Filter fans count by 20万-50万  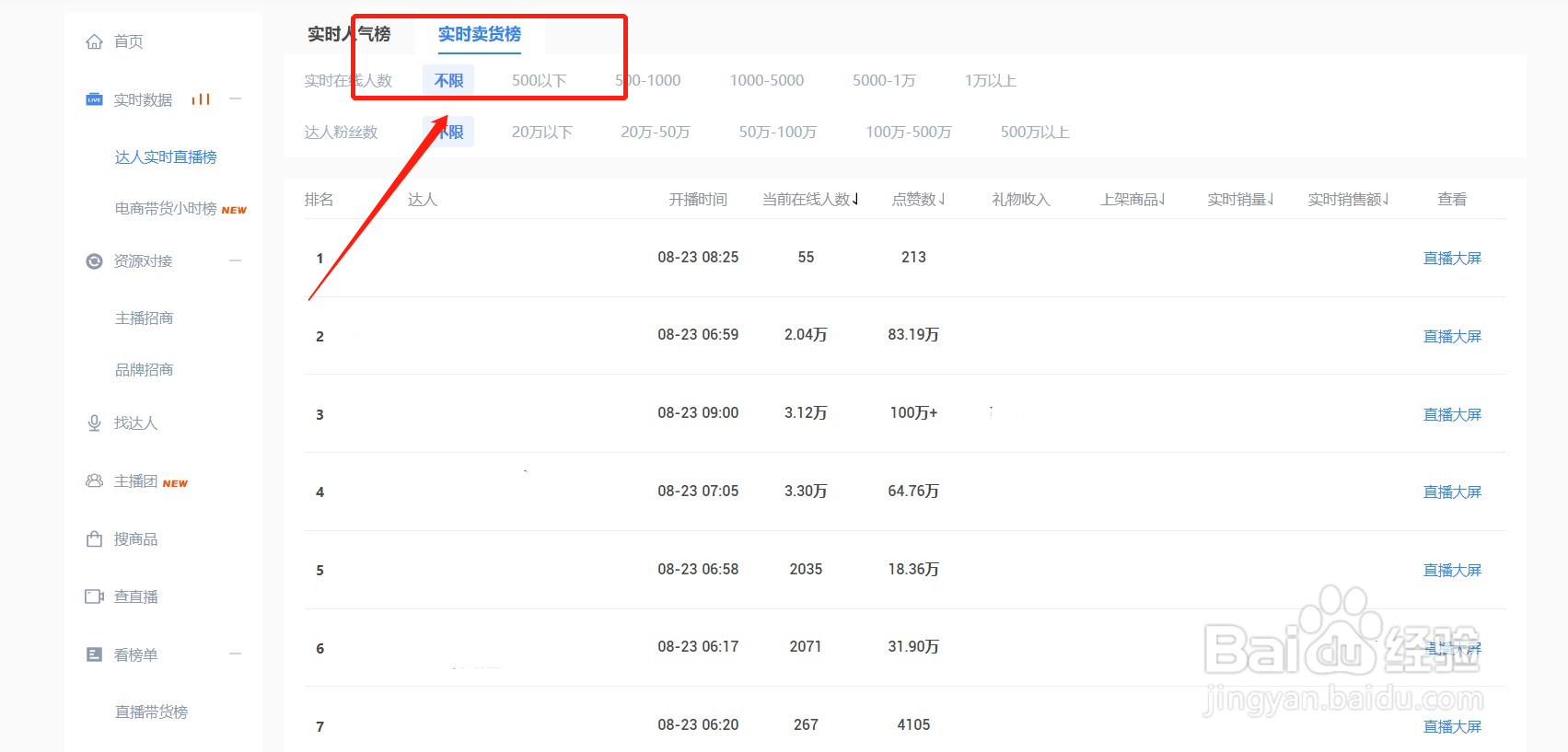(x=656, y=133)
